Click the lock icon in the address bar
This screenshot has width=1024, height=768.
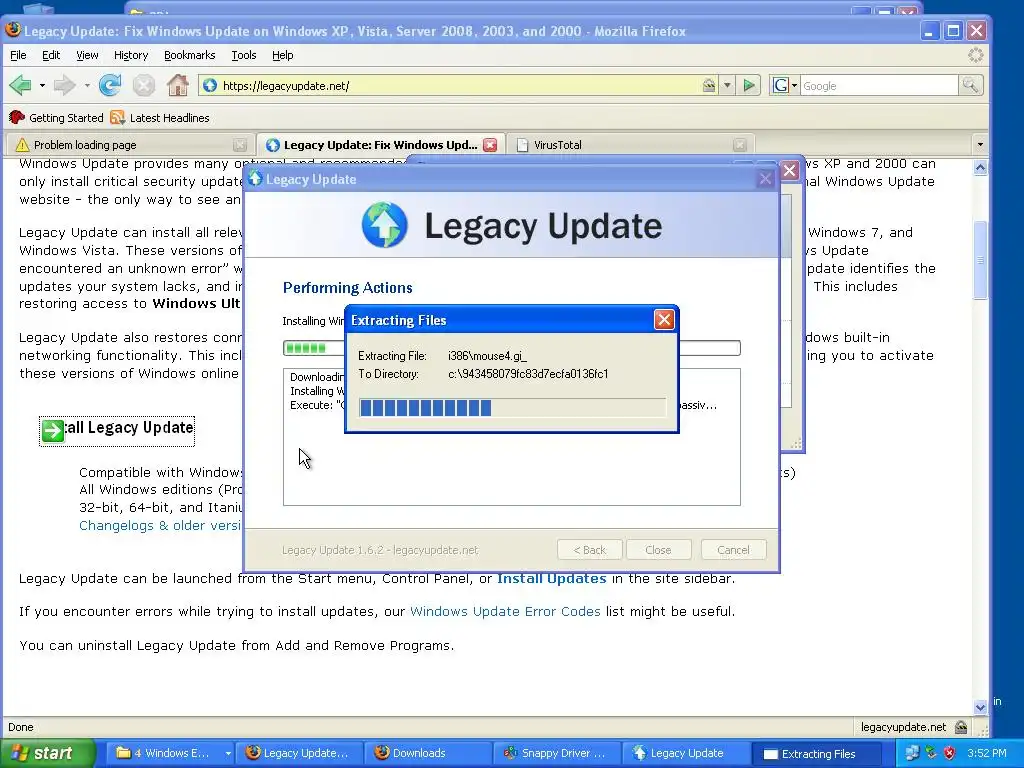click(x=709, y=86)
